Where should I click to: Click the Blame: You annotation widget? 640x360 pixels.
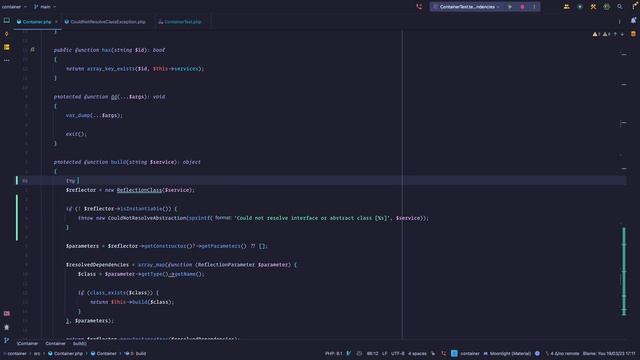click(x=609, y=354)
